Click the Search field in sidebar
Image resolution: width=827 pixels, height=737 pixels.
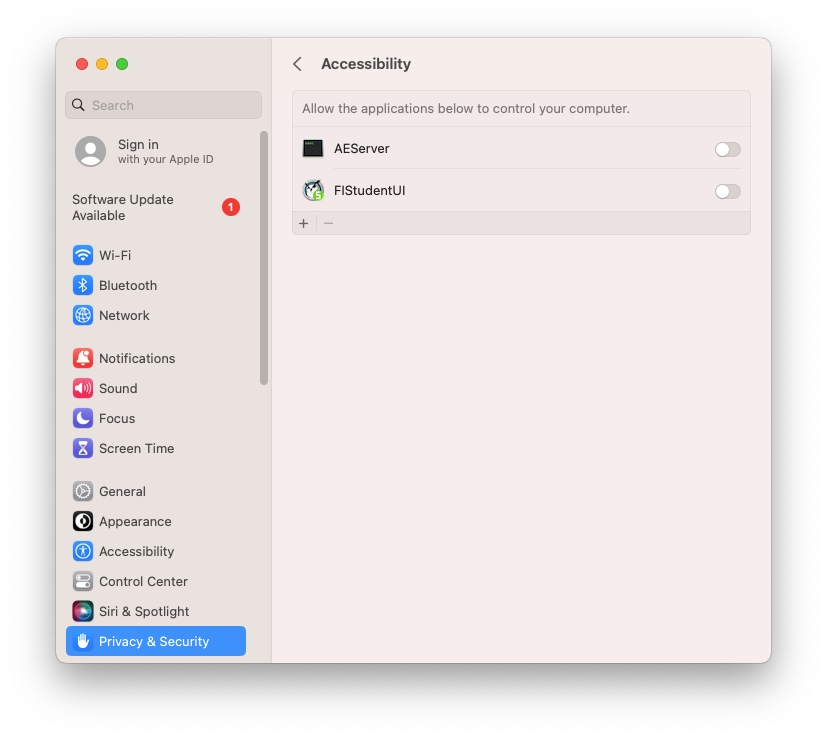point(163,105)
